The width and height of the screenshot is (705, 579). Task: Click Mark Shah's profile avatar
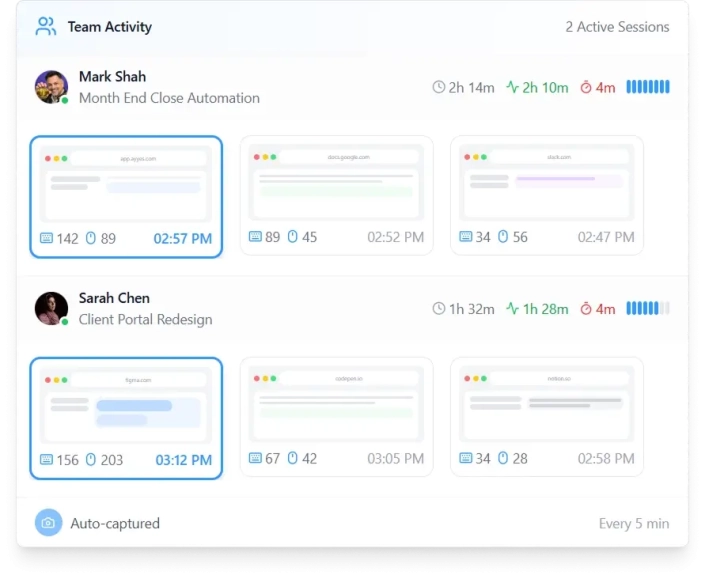coord(51,87)
